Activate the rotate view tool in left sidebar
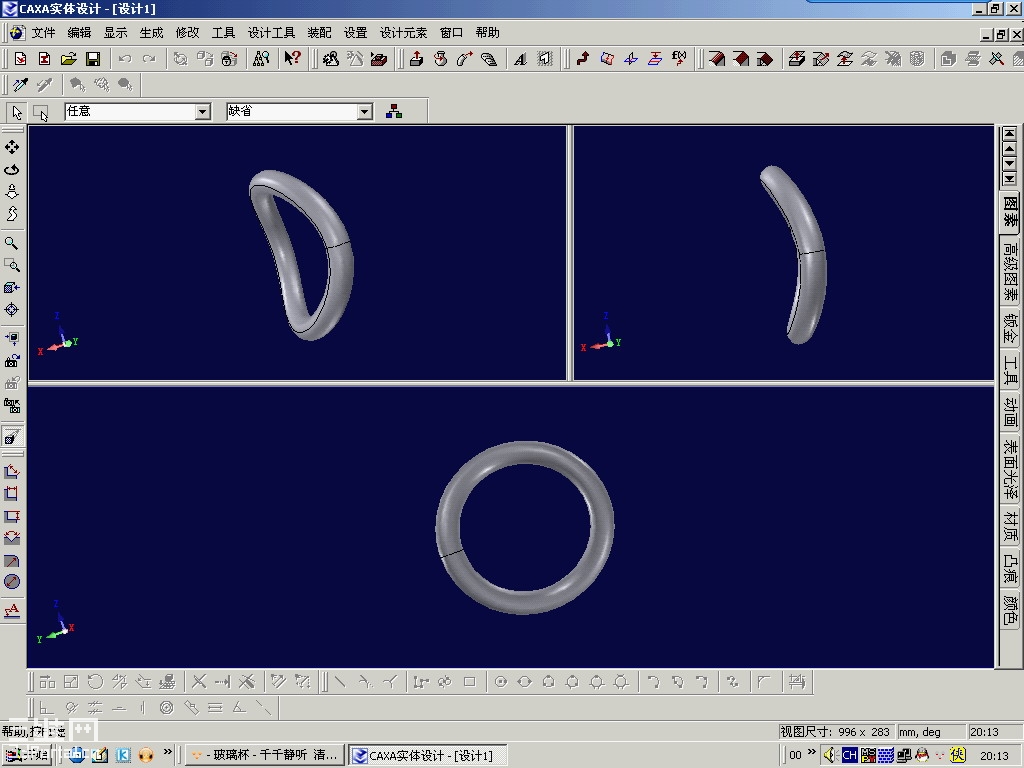This screenshot has width=1024, height=768. (14, 169)
